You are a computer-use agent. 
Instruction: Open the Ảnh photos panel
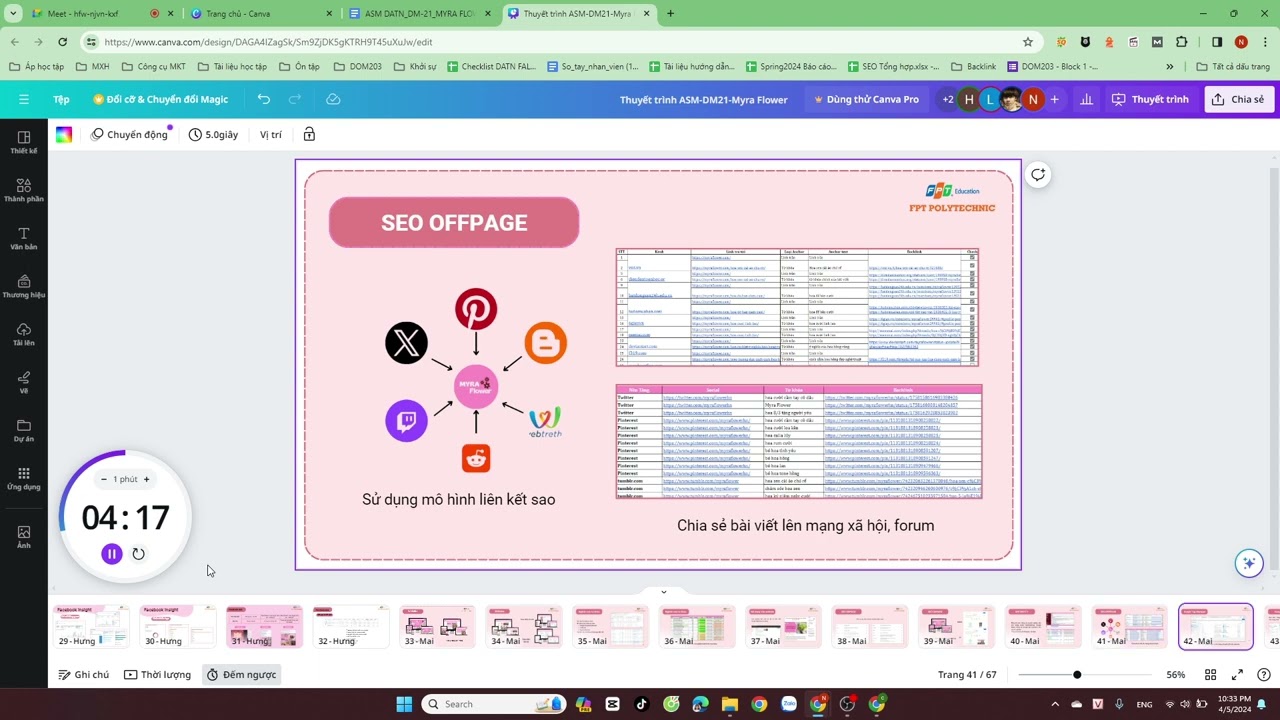24,536
